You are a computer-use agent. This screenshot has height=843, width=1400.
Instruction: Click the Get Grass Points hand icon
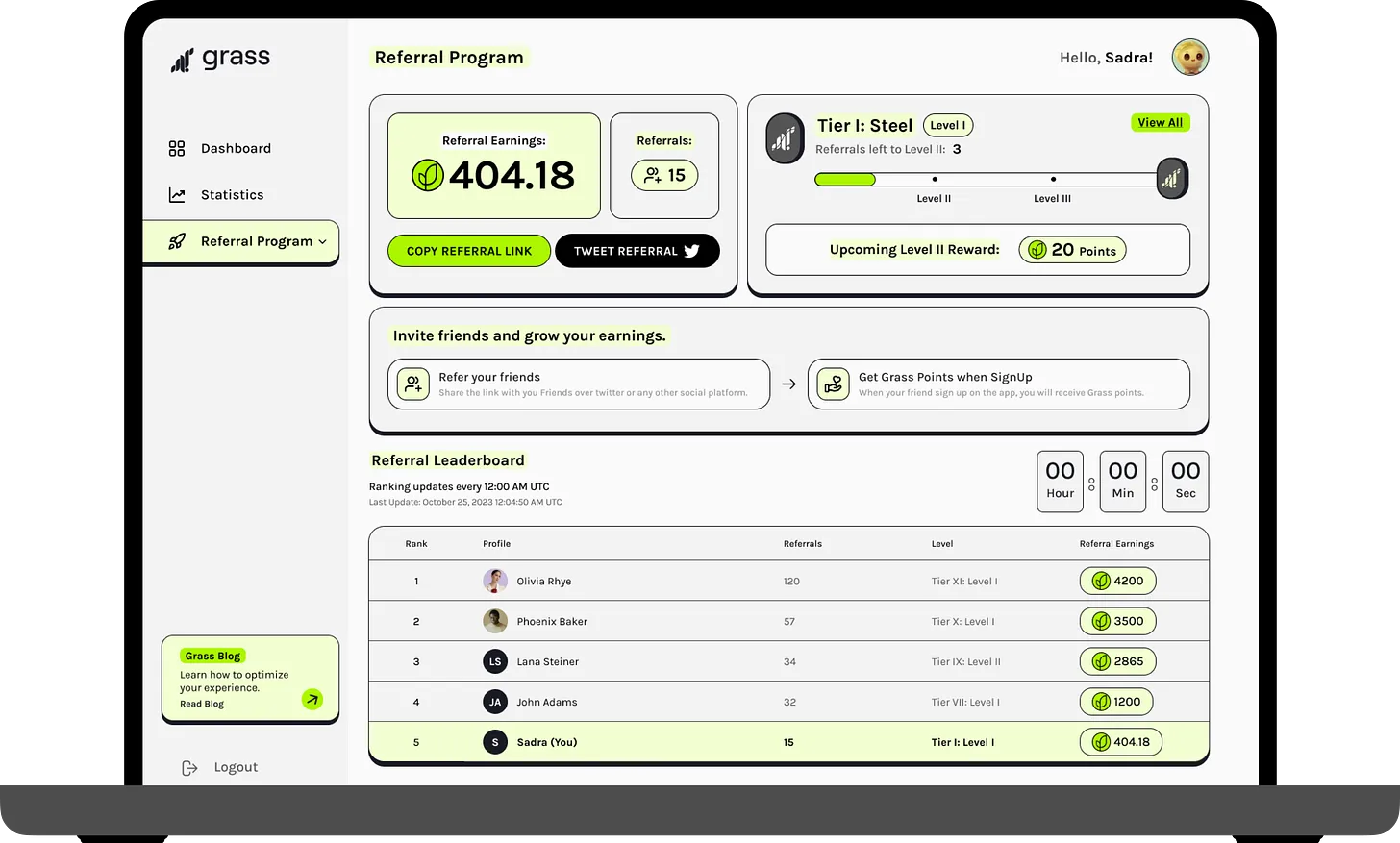[x=834, y=384]
